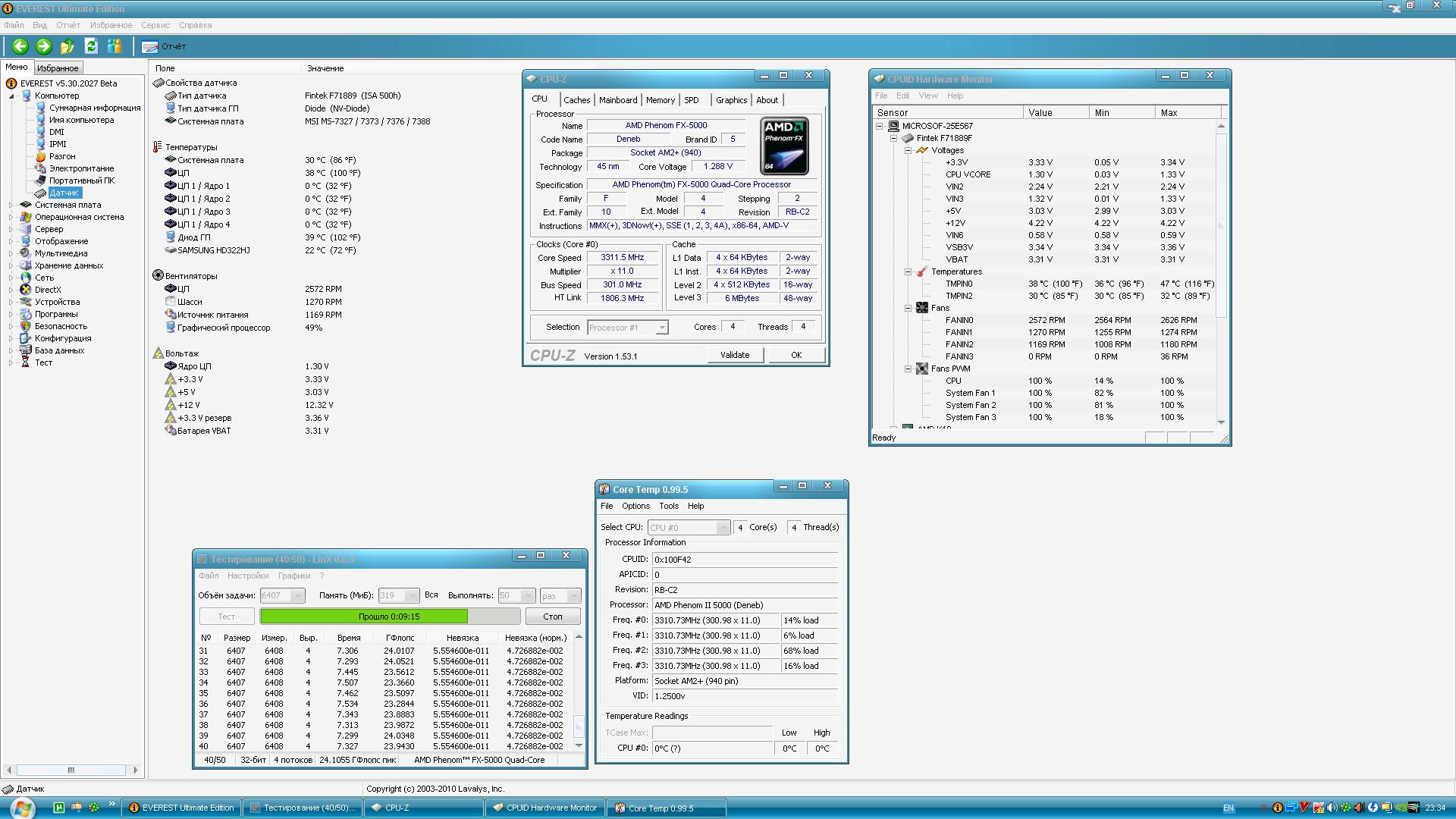Viewport: 1456px width, 819px height.
Task: Click the LinX test progress bar
Action: pos(390,617)
